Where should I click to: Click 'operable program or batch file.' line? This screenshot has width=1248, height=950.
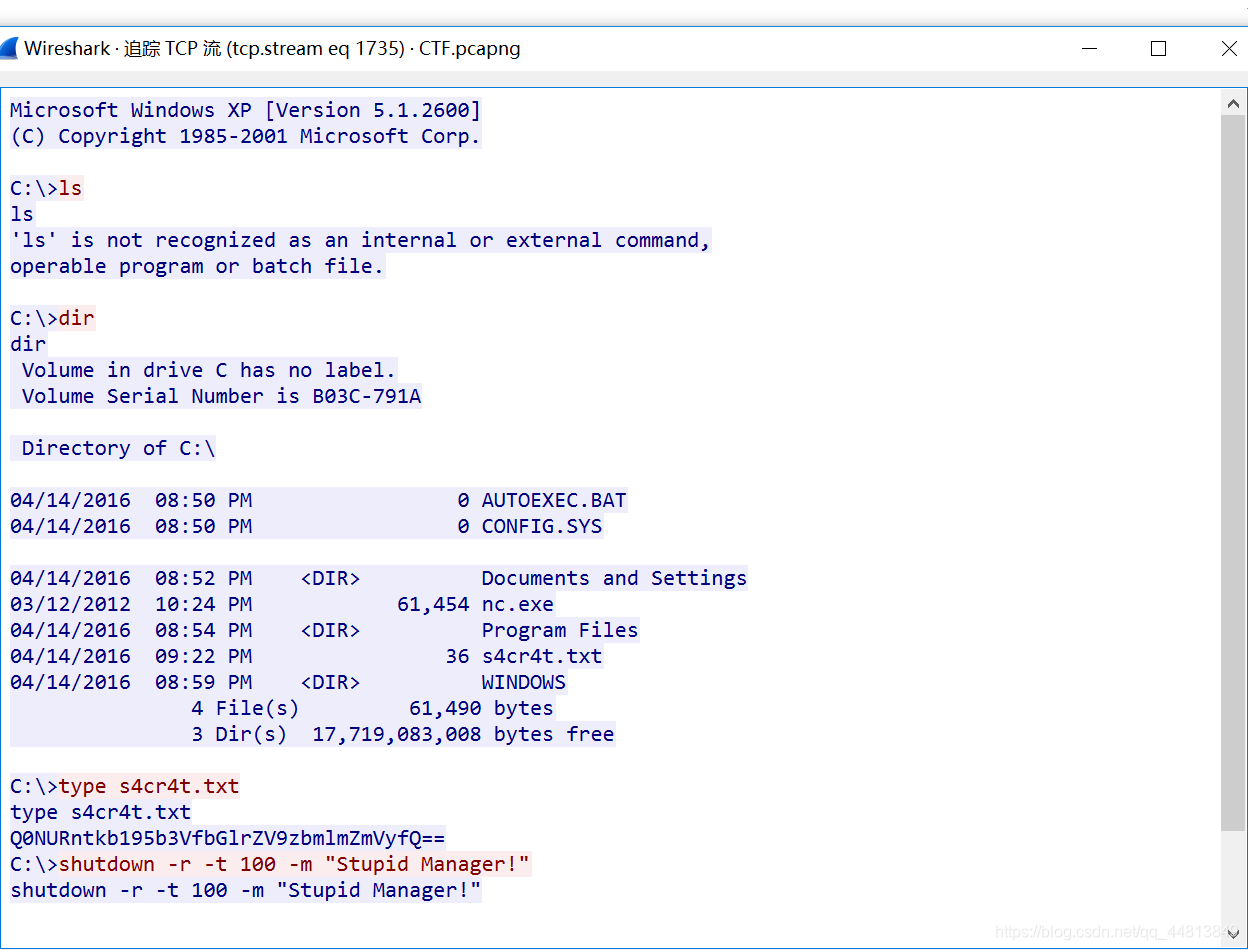(197, 266)
